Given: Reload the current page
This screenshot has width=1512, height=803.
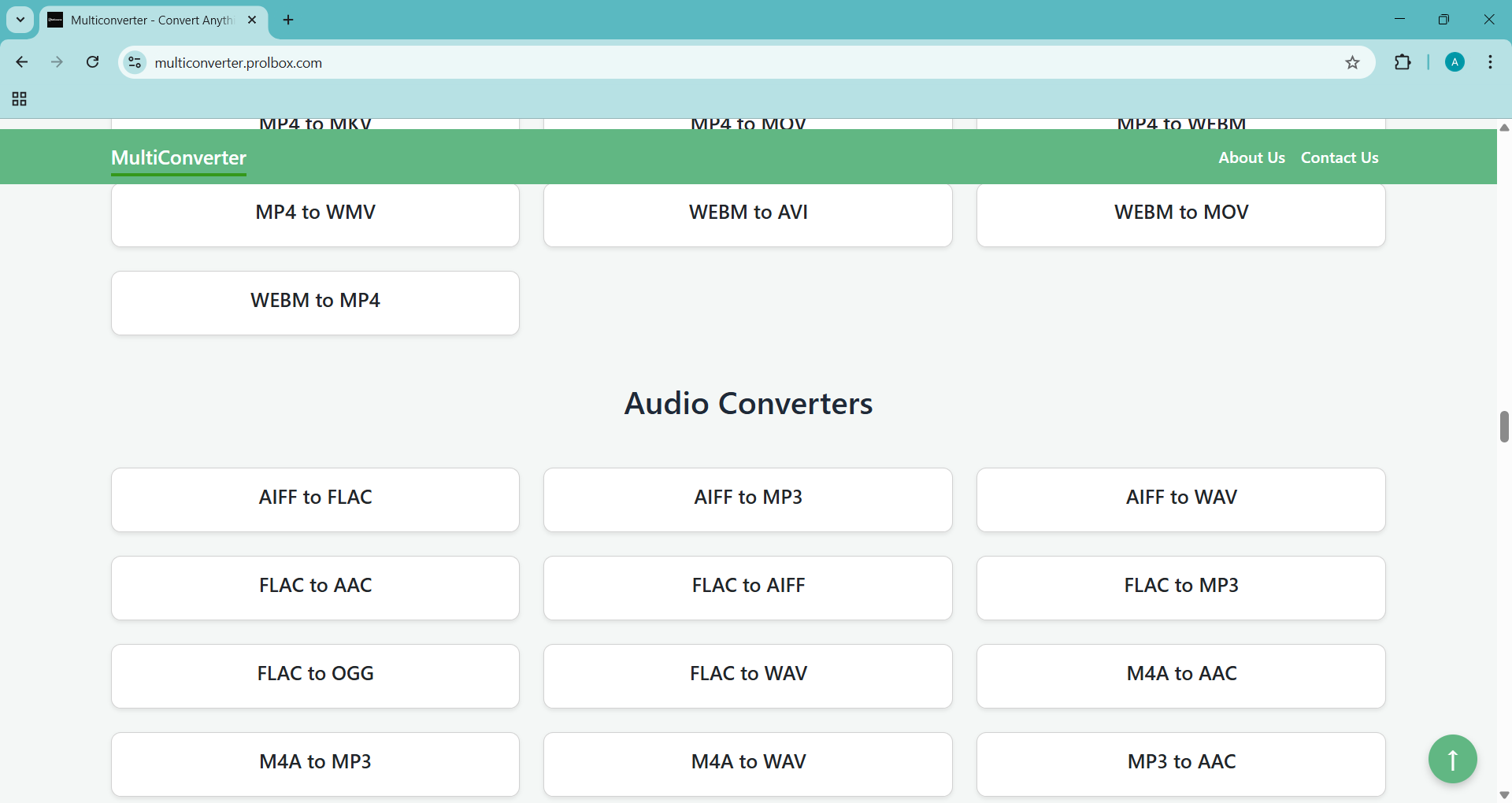Looking at the screenshot, I should pyautogui.click(x=93, y=62).
